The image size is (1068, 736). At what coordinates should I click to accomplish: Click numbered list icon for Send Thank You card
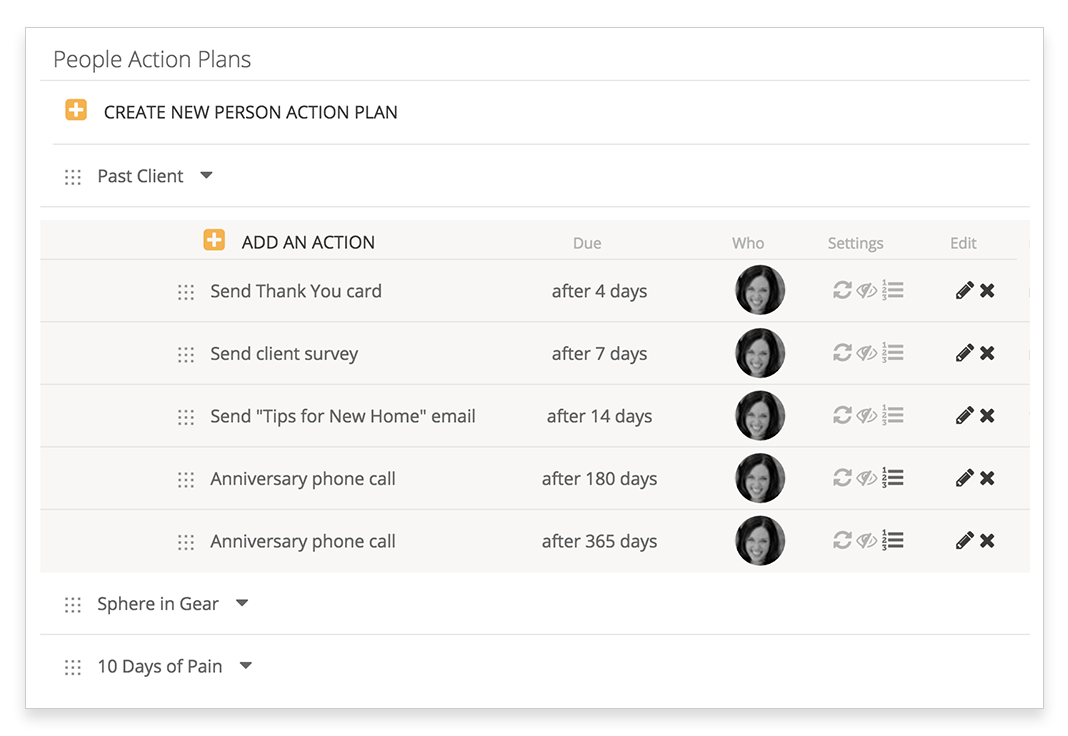[x=893, y=290]
